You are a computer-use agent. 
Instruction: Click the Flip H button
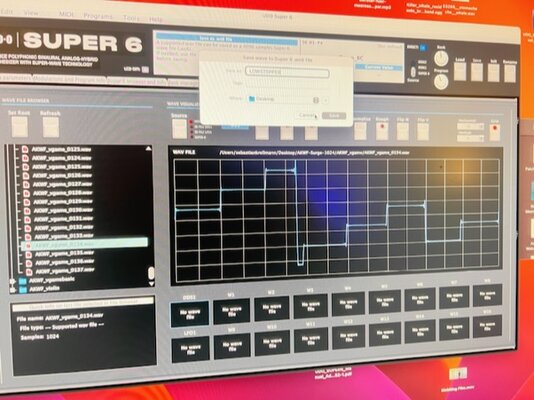[x=402, y=131]
